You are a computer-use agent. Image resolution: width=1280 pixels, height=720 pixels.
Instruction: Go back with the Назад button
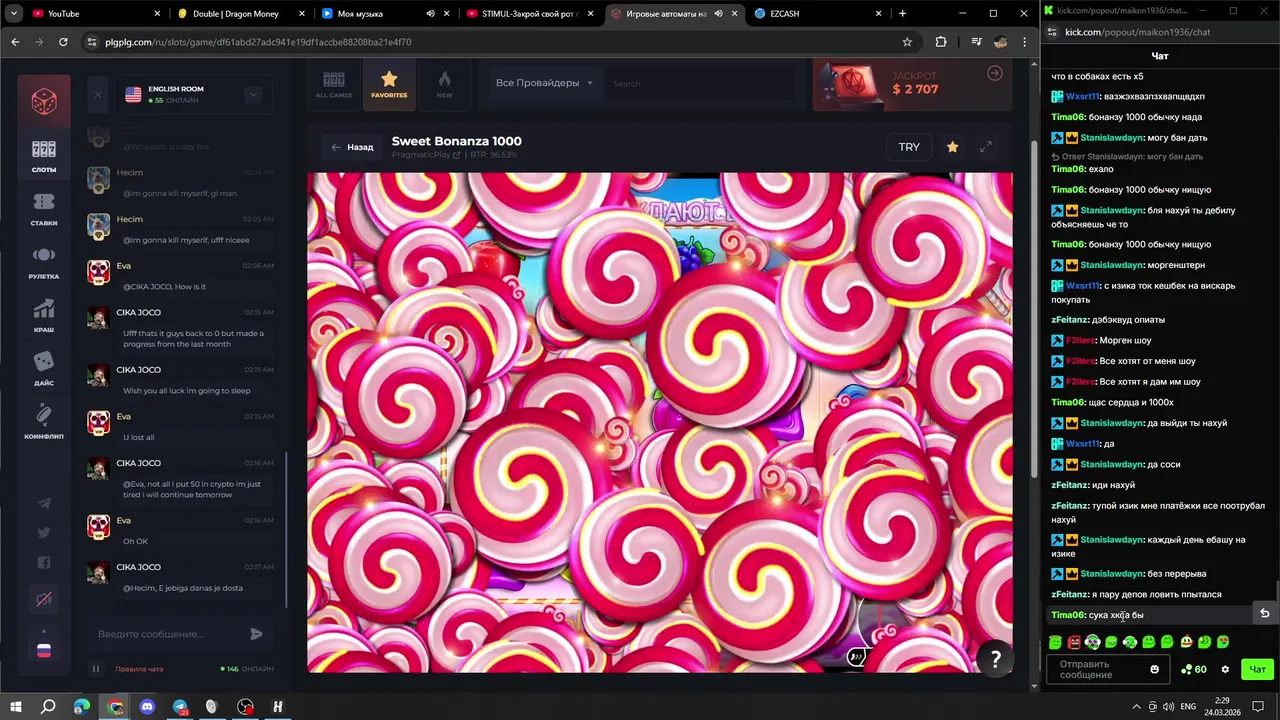click(351, 147)
